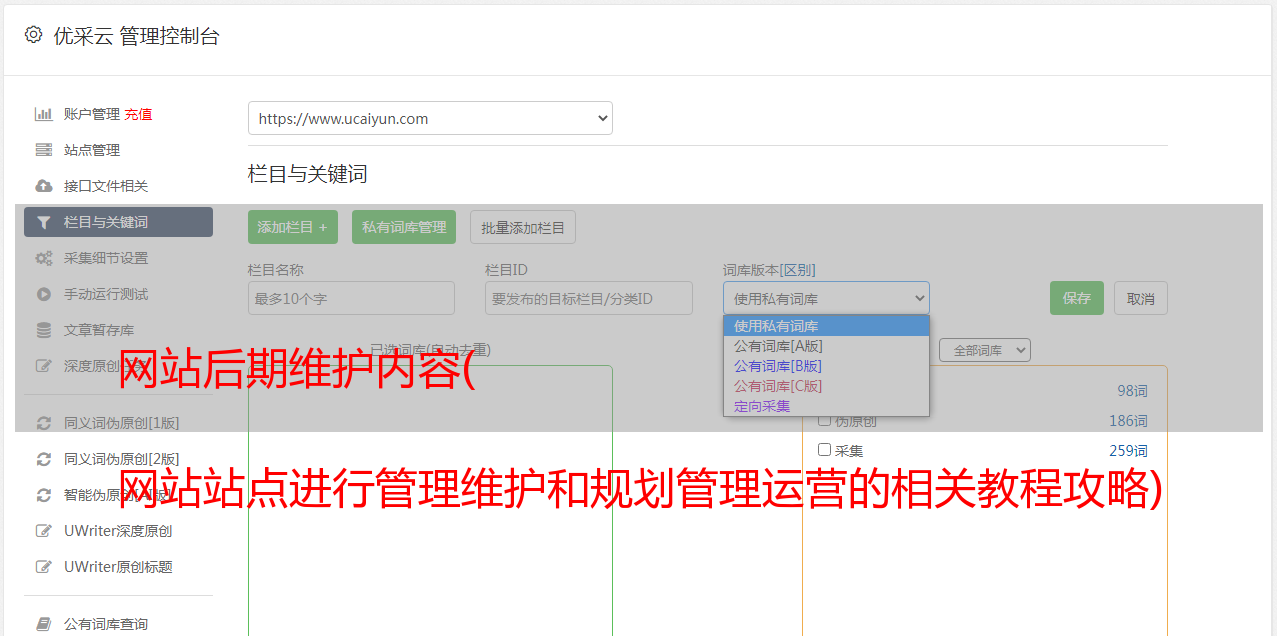The width and height of the screenshot is (1277, 636).
Task: Click the 259词 count
Action: (x=1128, y=450)
